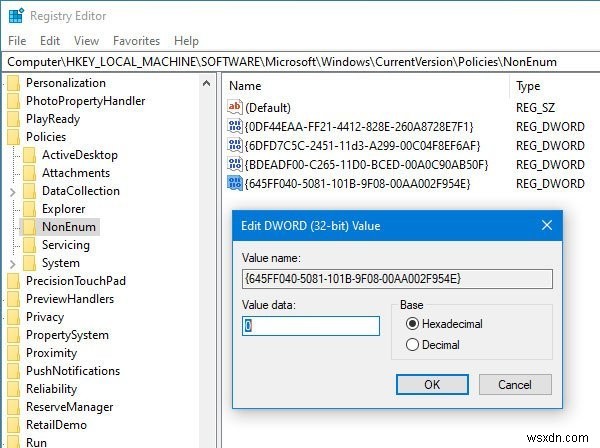
Task: Click the Registry Editor app icon
Action: click(16, 16)
